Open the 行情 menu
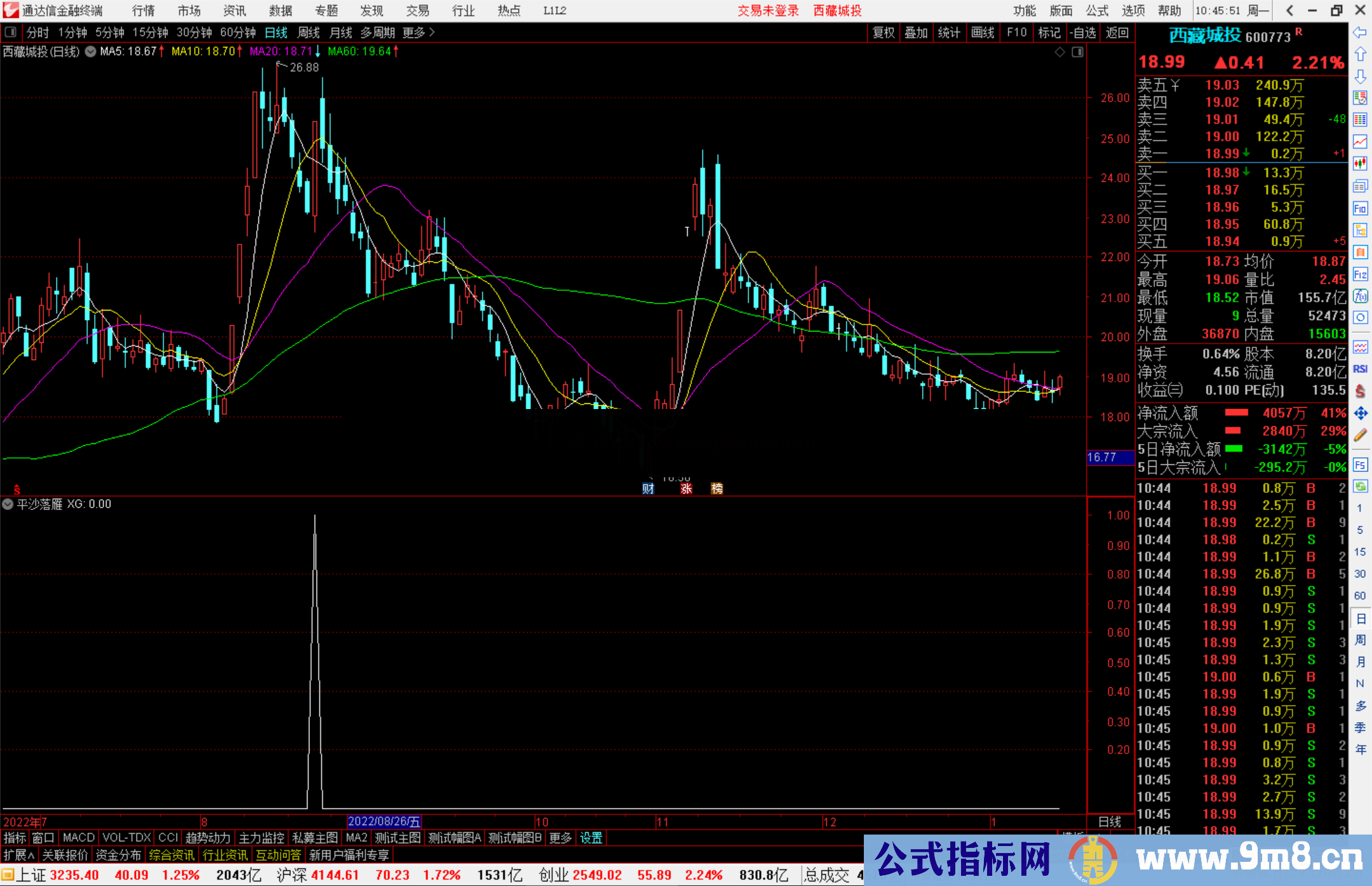1372x886 pixels. coord(142,10)
